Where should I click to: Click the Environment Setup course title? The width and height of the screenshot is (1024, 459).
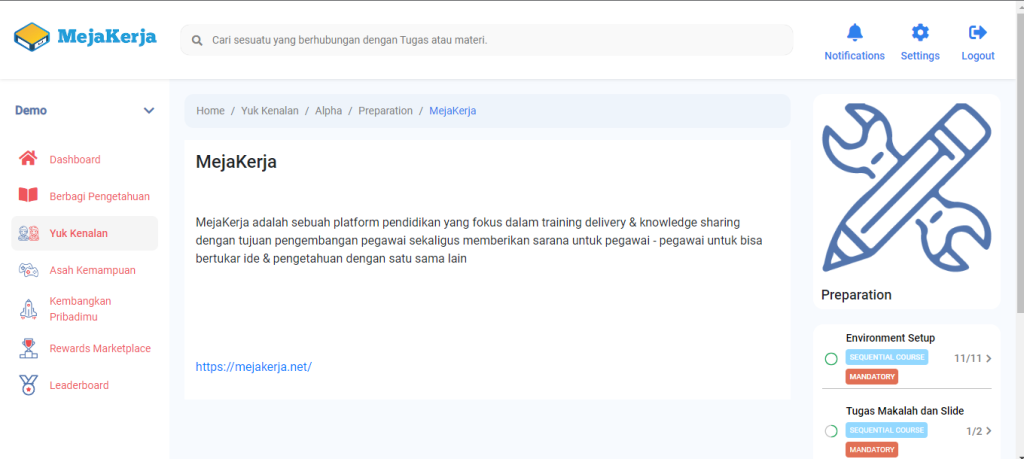(x=890, y=338)
